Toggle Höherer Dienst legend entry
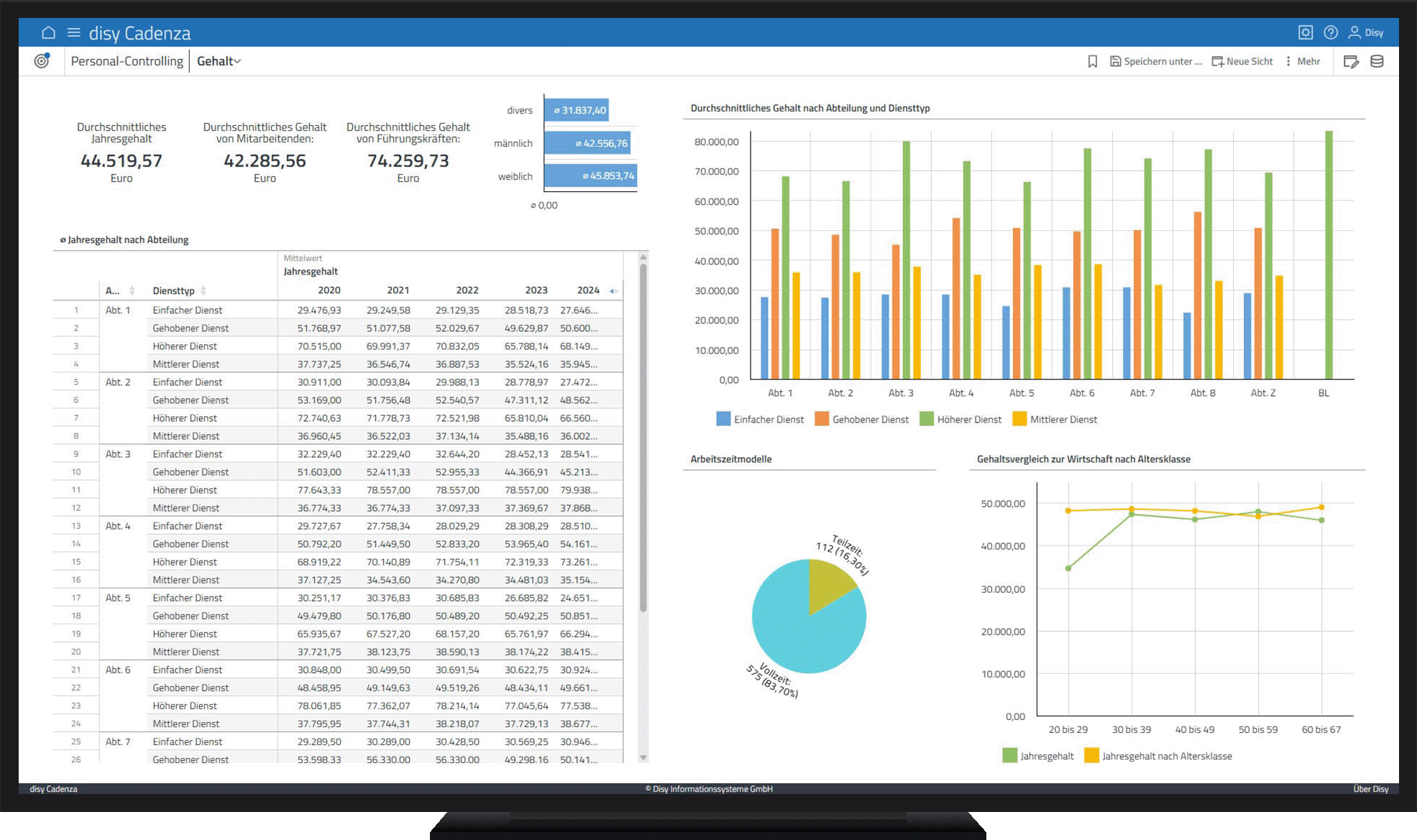The image size is (1417, 840). click(x=960, y=419)
